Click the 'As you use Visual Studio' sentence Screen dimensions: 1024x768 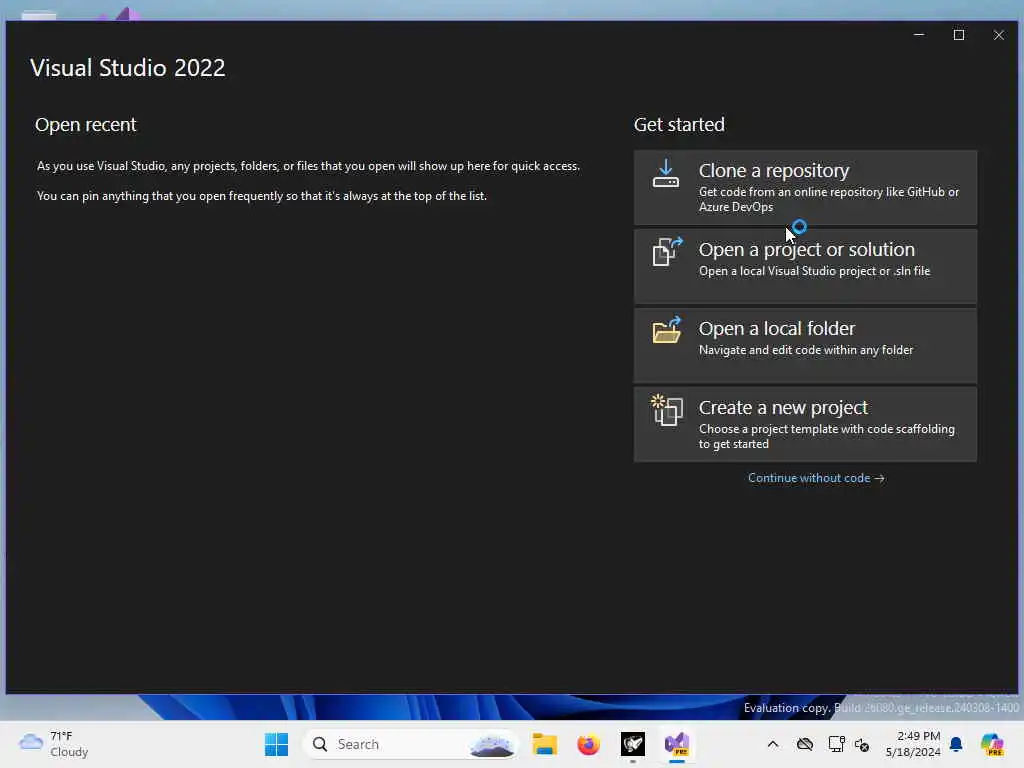[x=308, y=166]
